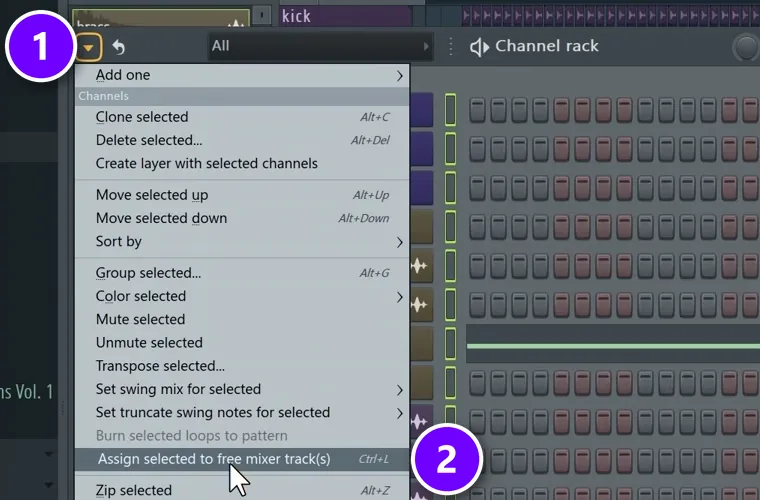Screen dimensions: 760x500
Task: Expand the 'Add one' submenu
Action: (x=242, y=75)
